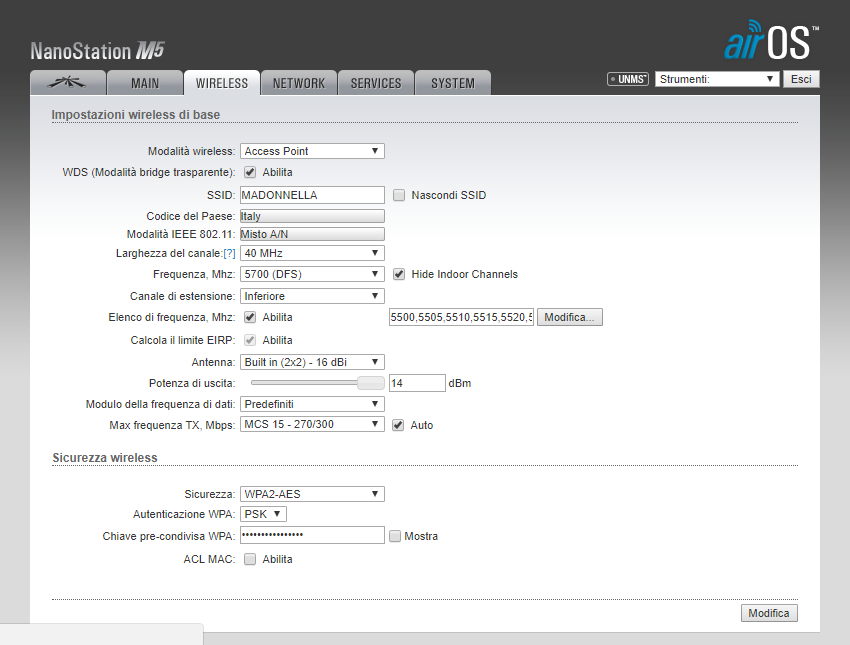Open the channel width help [?] link
This screenshot has height=645, width=850.
click(229, 253)
